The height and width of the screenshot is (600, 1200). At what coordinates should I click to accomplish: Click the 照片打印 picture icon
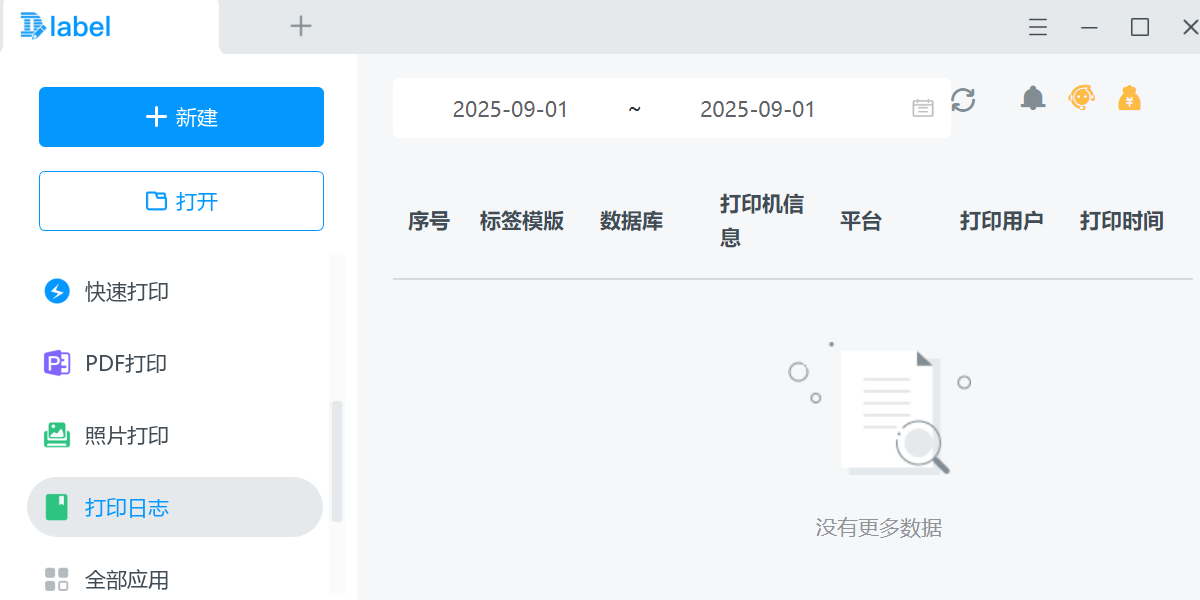(x=57, y=435)
